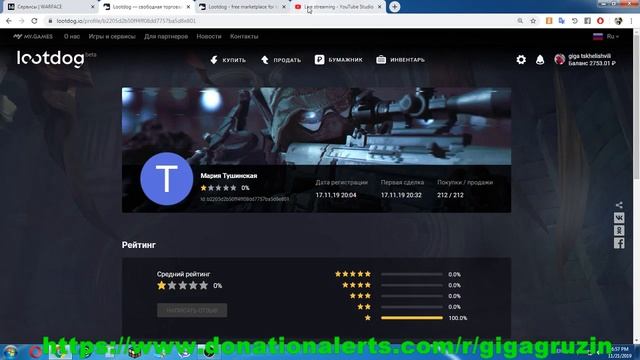Image resolution: width=640 pixels, height=360 pixels.
Task: Click the MY.GAMES logo
Action: [x=33, y=36]
